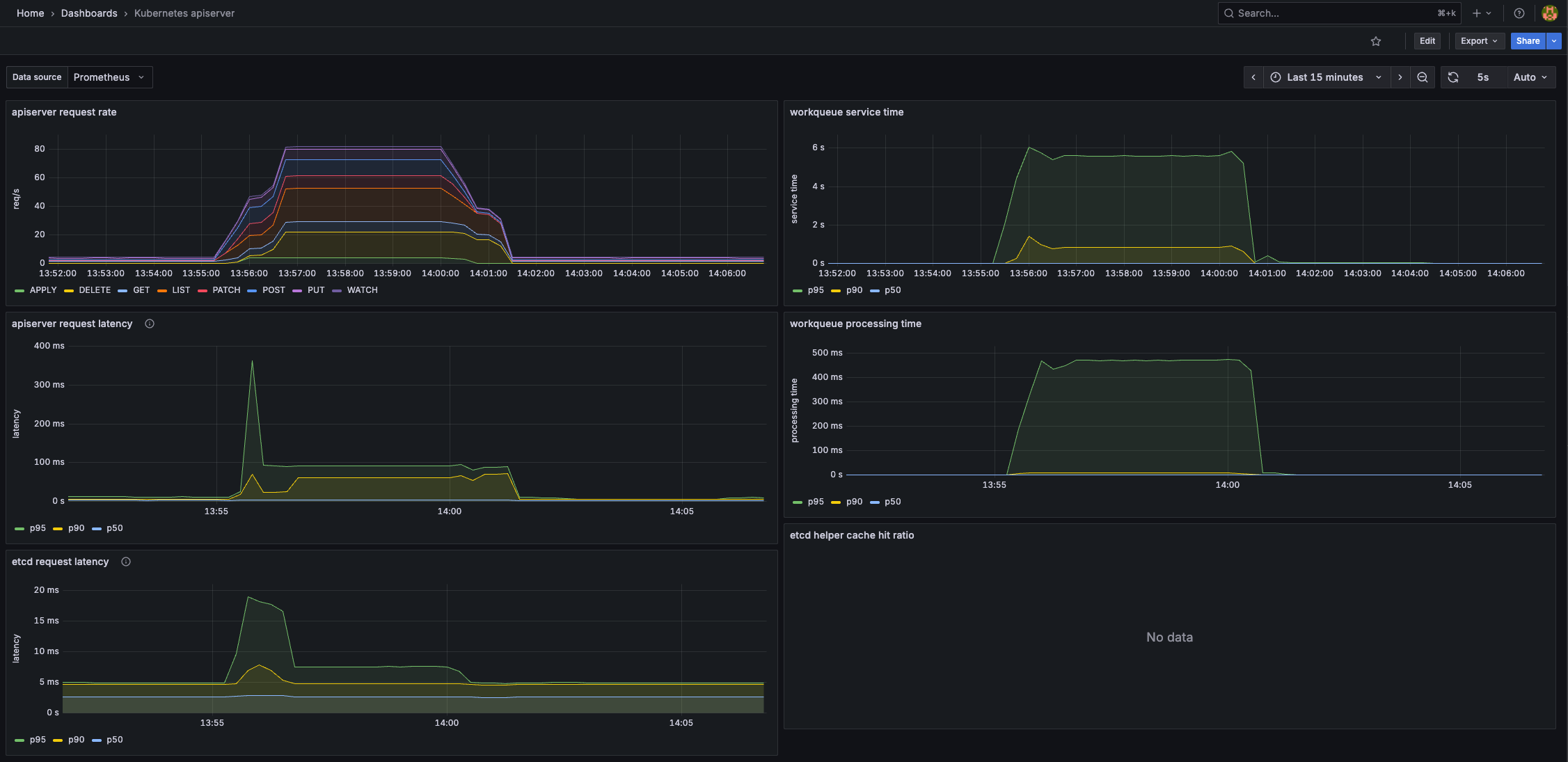Viewport: 1568px width, 762px height.
Task: Shift time range backward arrow
Action: (1253, 77)
